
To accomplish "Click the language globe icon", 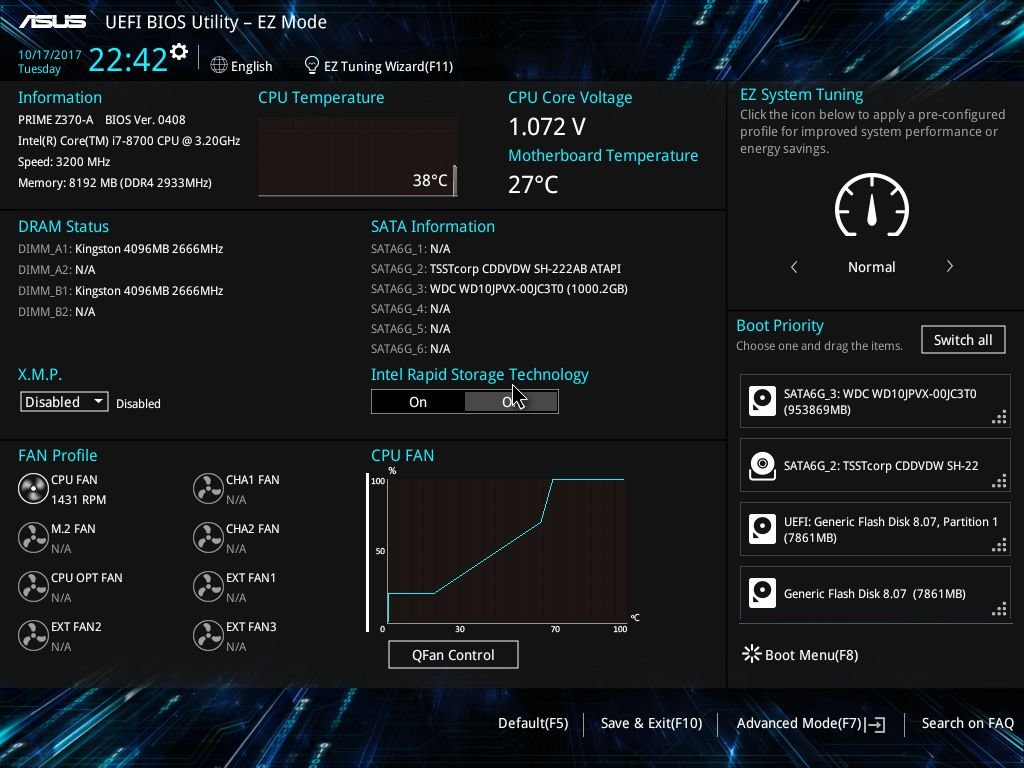I will pyautogui.click(x=219, y=65).
